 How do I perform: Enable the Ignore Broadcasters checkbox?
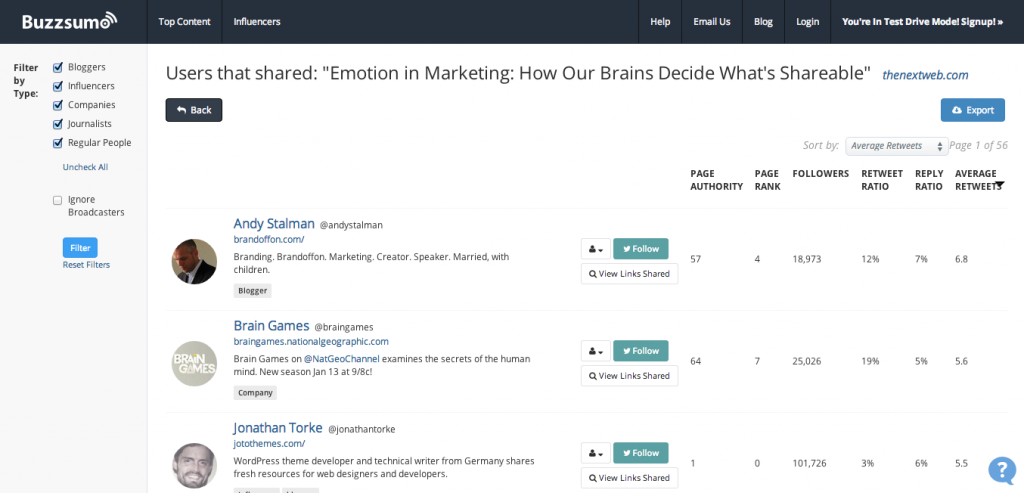[x=57, y=200]
